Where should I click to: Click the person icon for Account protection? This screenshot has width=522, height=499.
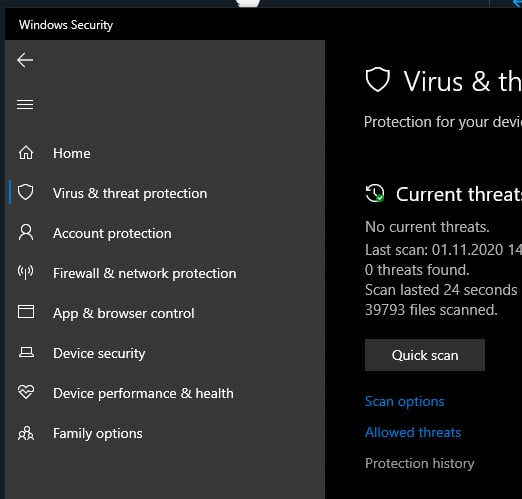[26, 232]
